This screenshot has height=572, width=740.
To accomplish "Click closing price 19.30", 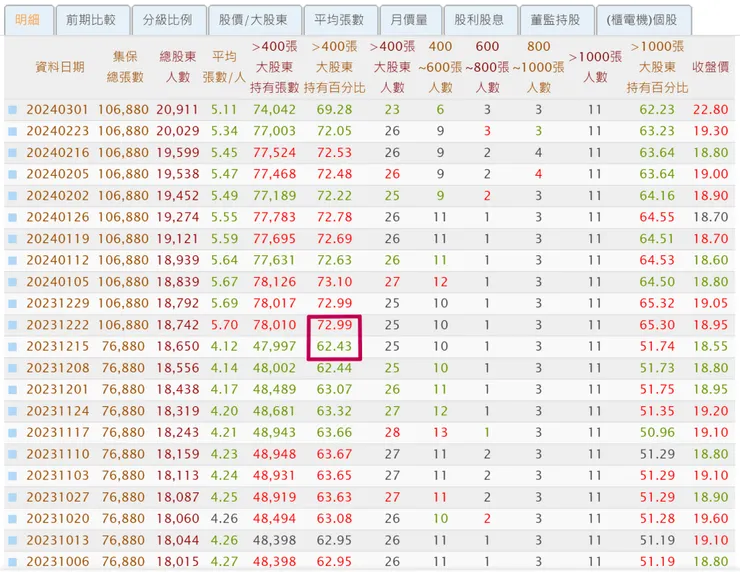I will point(711,131).
